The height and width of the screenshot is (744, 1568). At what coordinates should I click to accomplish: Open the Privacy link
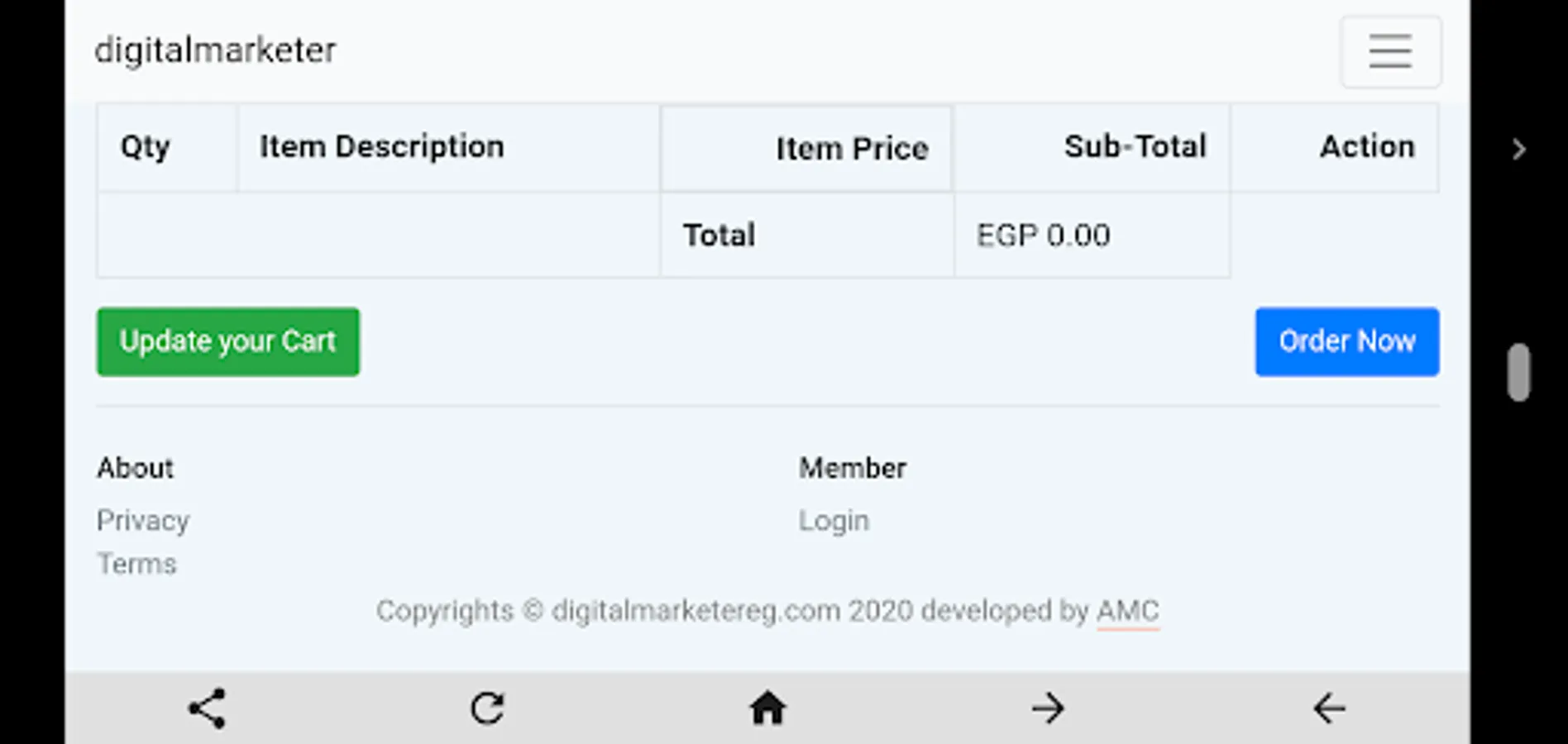pyautogui.click(x=143, y=521)
